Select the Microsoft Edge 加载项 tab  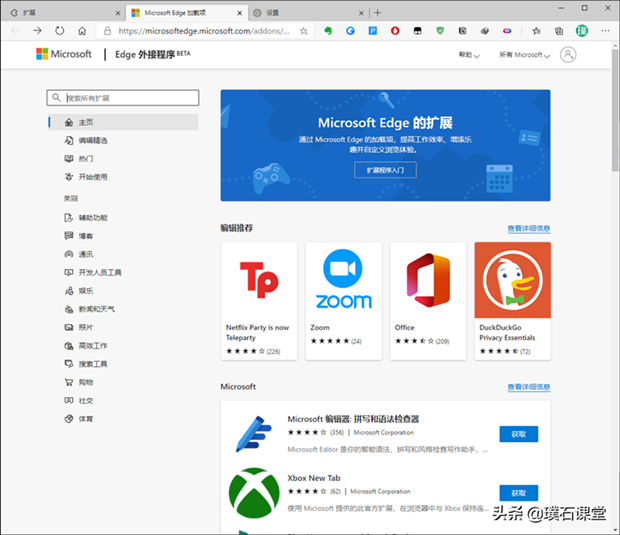coord(186,13)
